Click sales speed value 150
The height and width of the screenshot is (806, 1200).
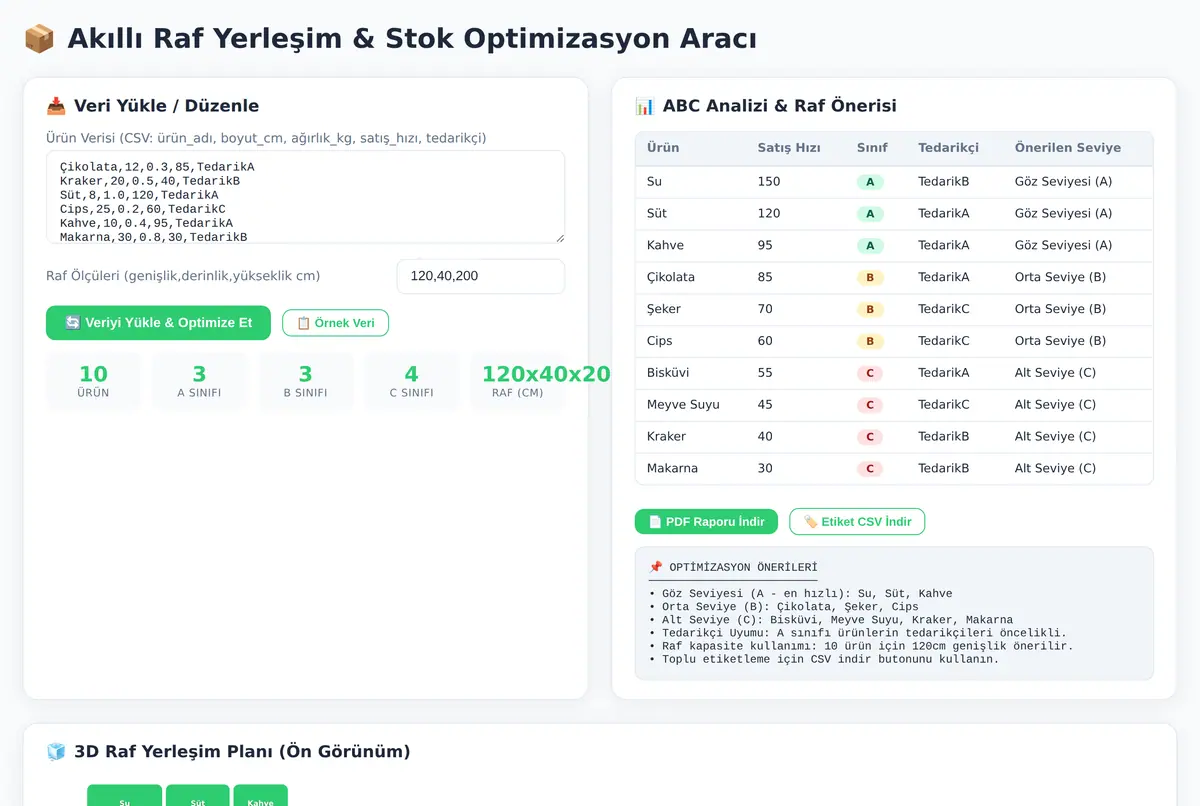pyautogui.click(x=769, y=182)
